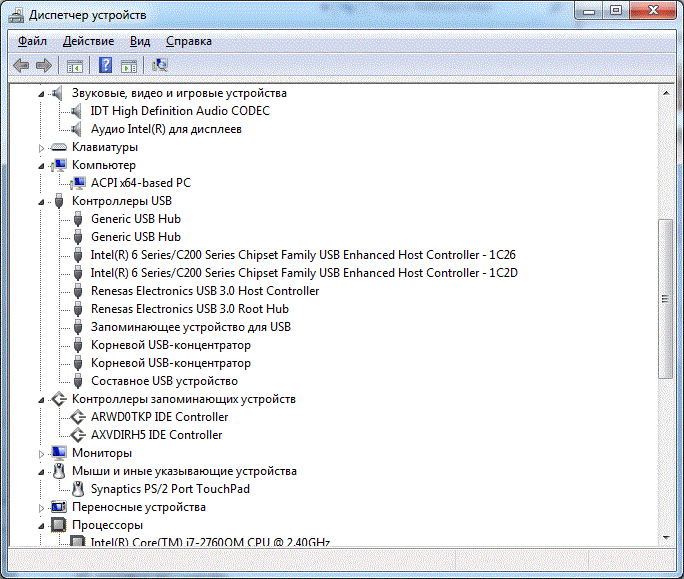Toggle the action pane toolbar icon
This screenshot has width=684, height=579.
click(129, 66)
